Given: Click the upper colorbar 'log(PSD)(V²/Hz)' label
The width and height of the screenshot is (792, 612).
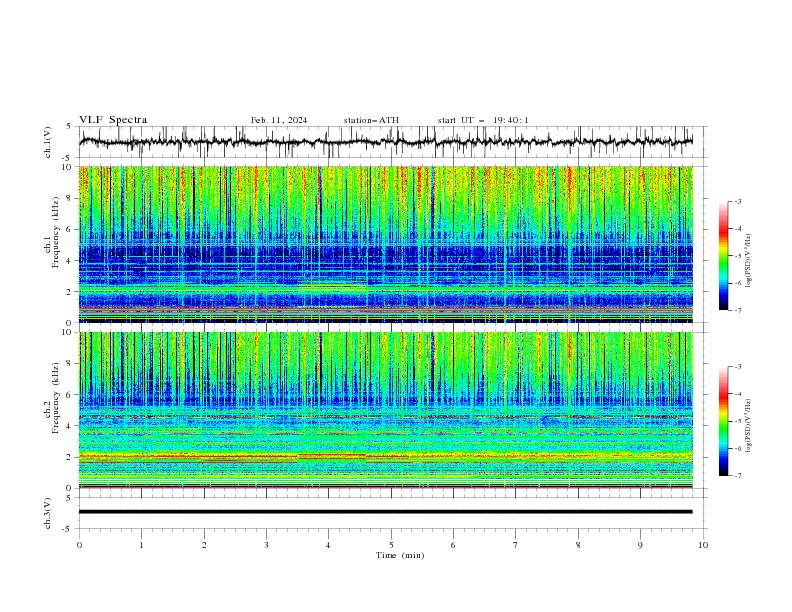Looking at the screenshot, I should (x=749, y=261).
